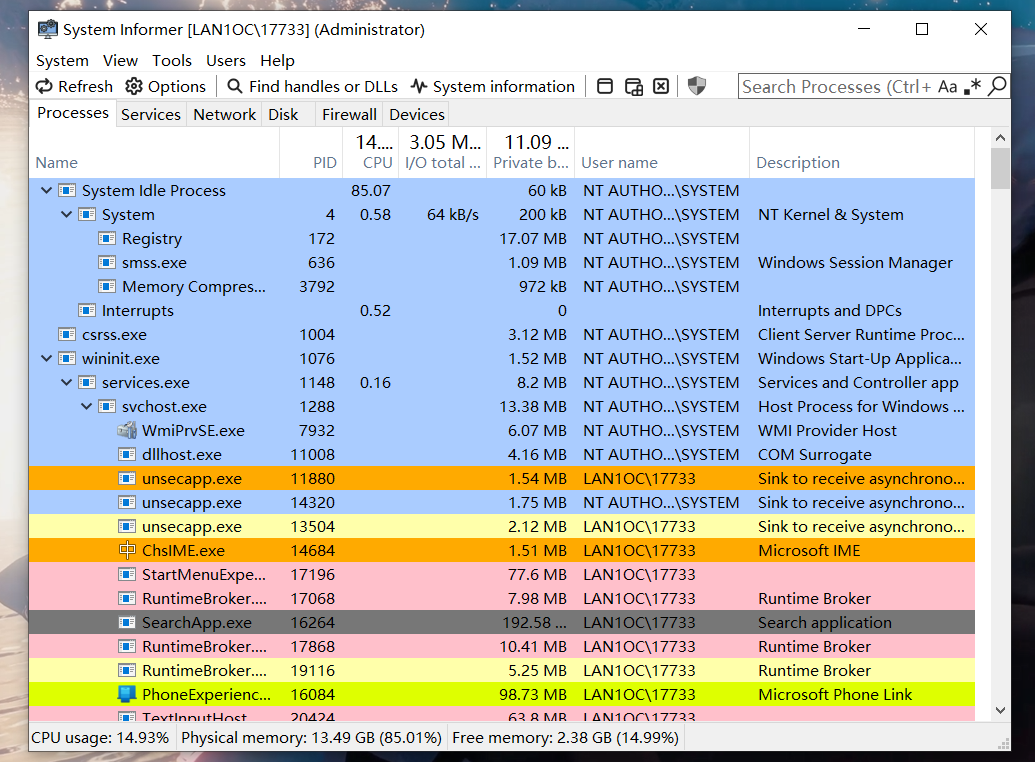The width and height of the screenshot is (1035, 762).
Task: Sort by the User name column header
Action: point(662,153)
